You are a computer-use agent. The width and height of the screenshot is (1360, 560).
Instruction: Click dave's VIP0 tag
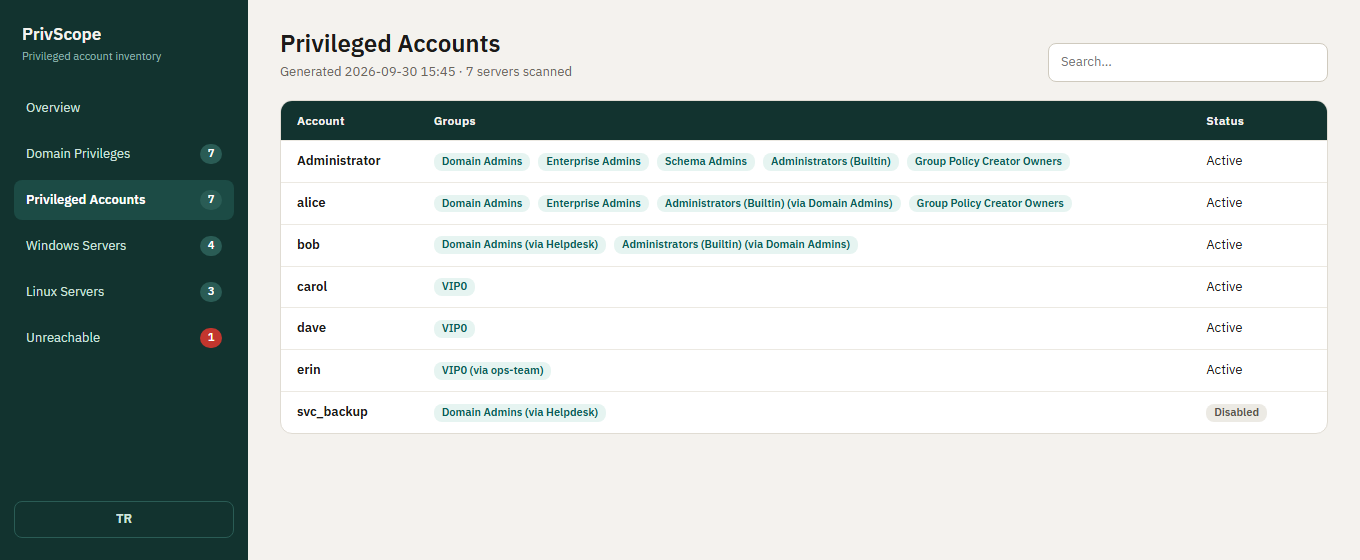(454, 329)
